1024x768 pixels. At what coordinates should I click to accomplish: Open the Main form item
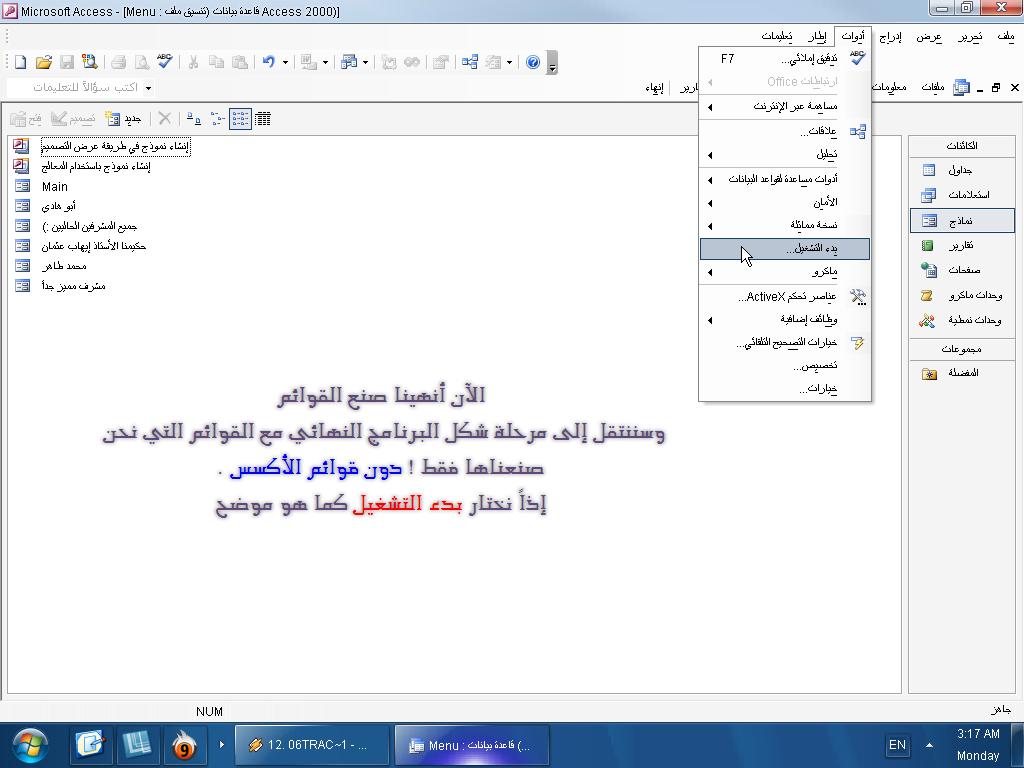click(54, 187)
